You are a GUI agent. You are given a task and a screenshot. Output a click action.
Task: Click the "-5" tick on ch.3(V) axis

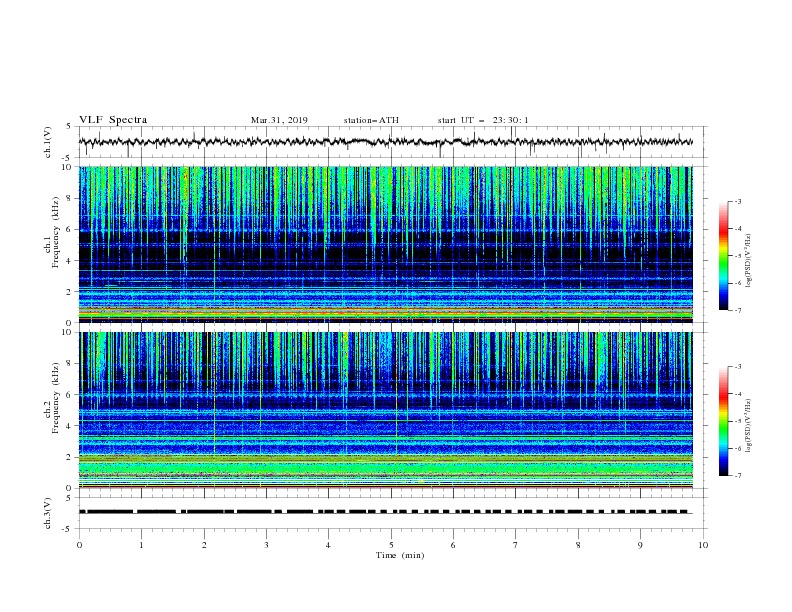[68, 529]
